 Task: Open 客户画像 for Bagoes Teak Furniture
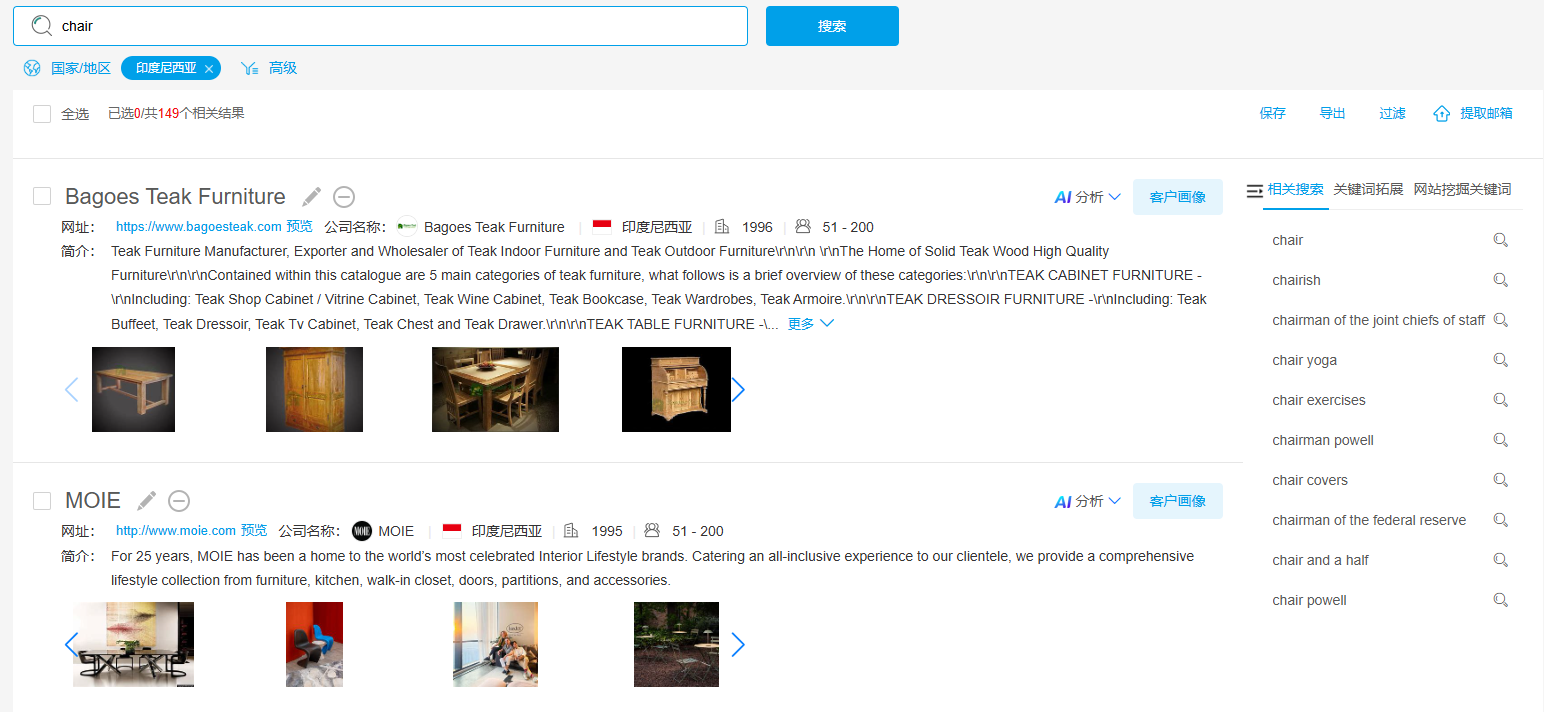(1178, 197)
